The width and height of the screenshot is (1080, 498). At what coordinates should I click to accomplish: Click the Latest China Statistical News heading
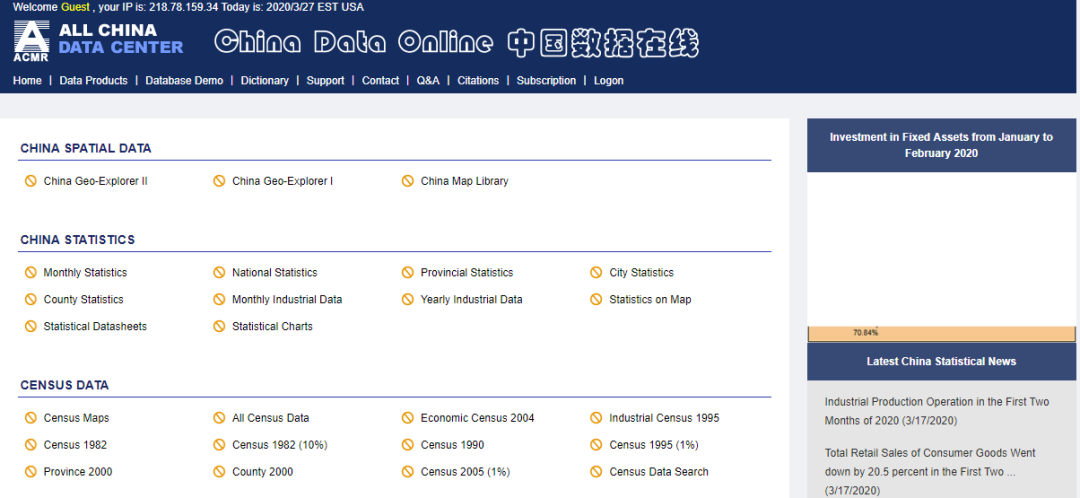(x=942, y=362)
